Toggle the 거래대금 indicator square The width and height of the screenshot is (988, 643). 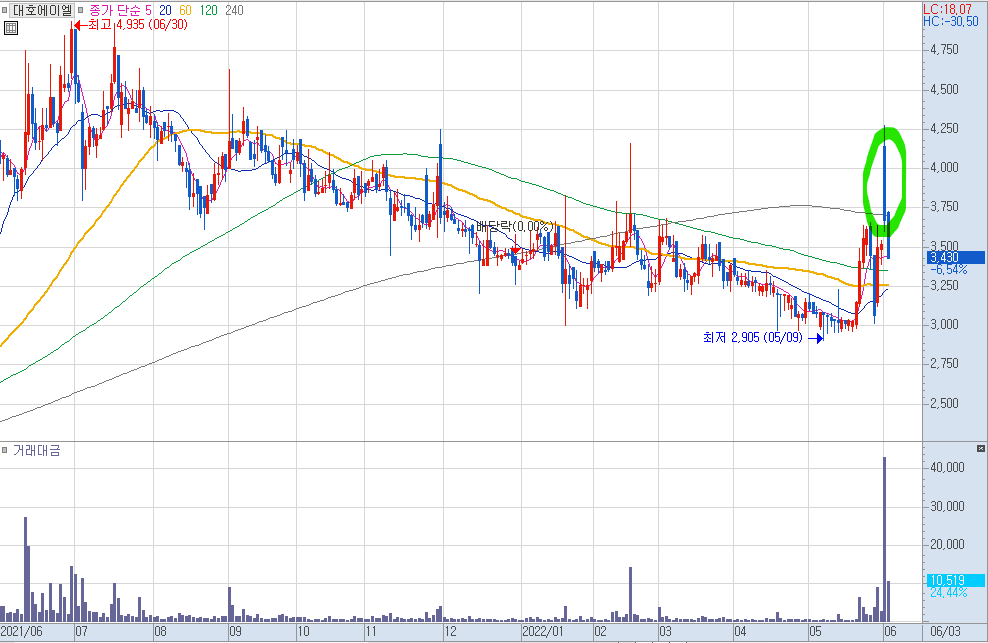click(x=4, y=450)
